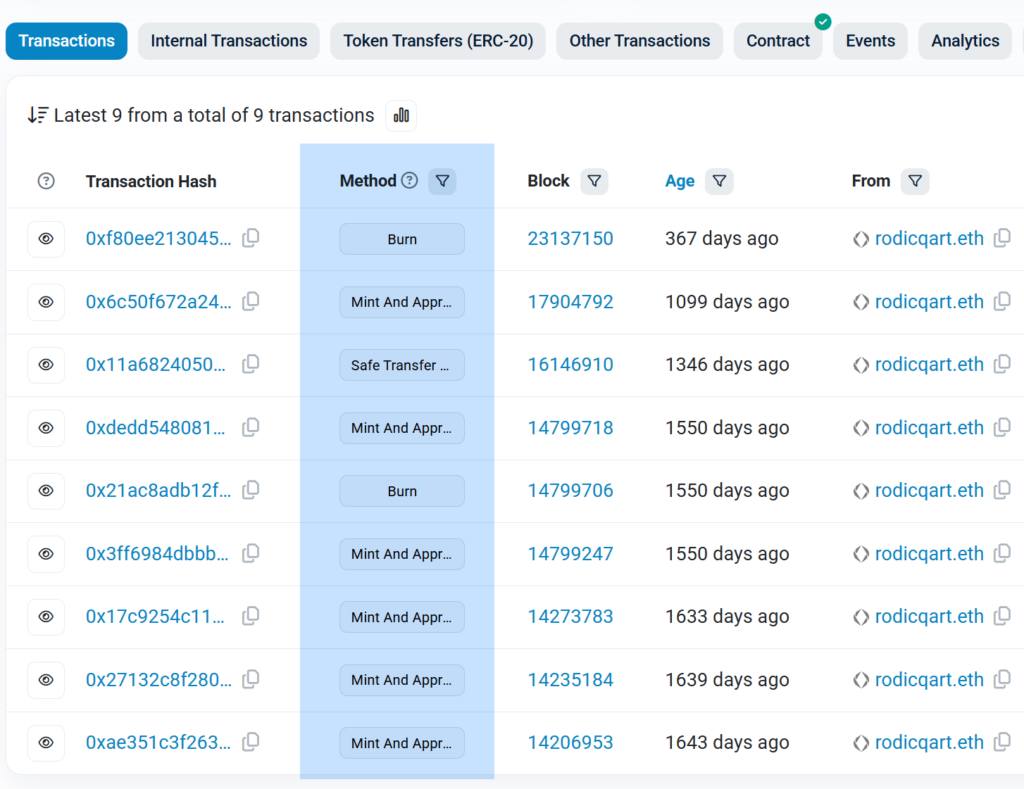The width and height of the screenshot is (1024, 789).
Task: Click Mint And Appr badge in block 14206953 row
Action: pyautogui.click(x=402, y=743)
